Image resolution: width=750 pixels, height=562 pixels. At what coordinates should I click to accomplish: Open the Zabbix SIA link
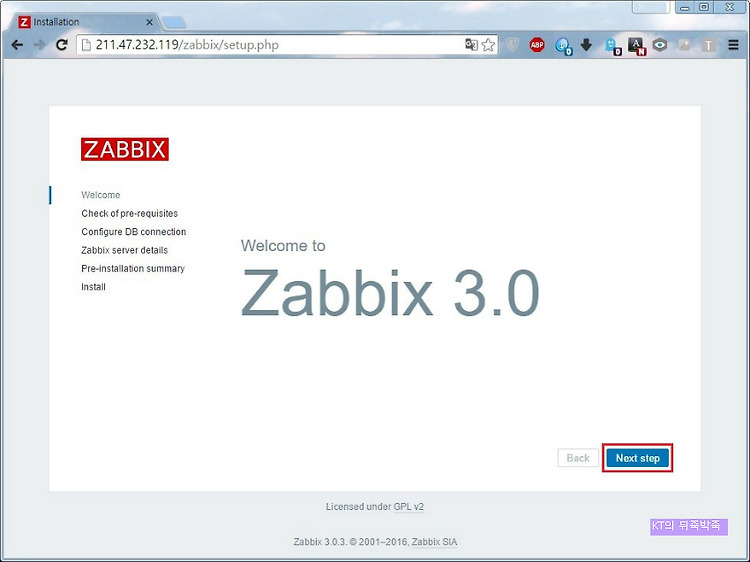[x=434, y=542]
